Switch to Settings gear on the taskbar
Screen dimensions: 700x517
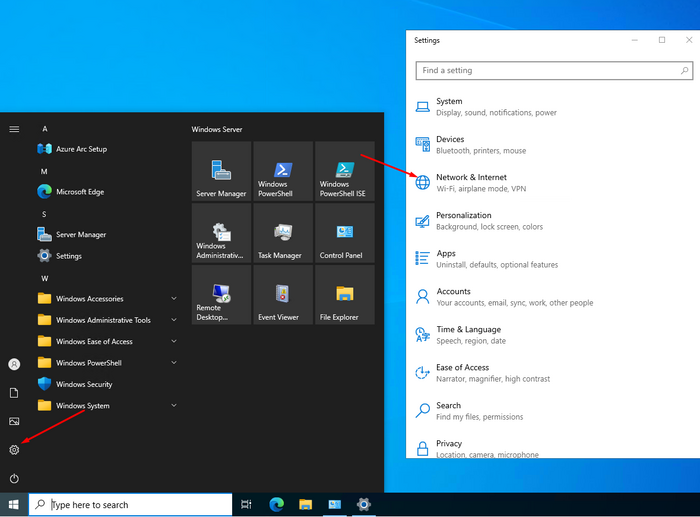(364, 504)
